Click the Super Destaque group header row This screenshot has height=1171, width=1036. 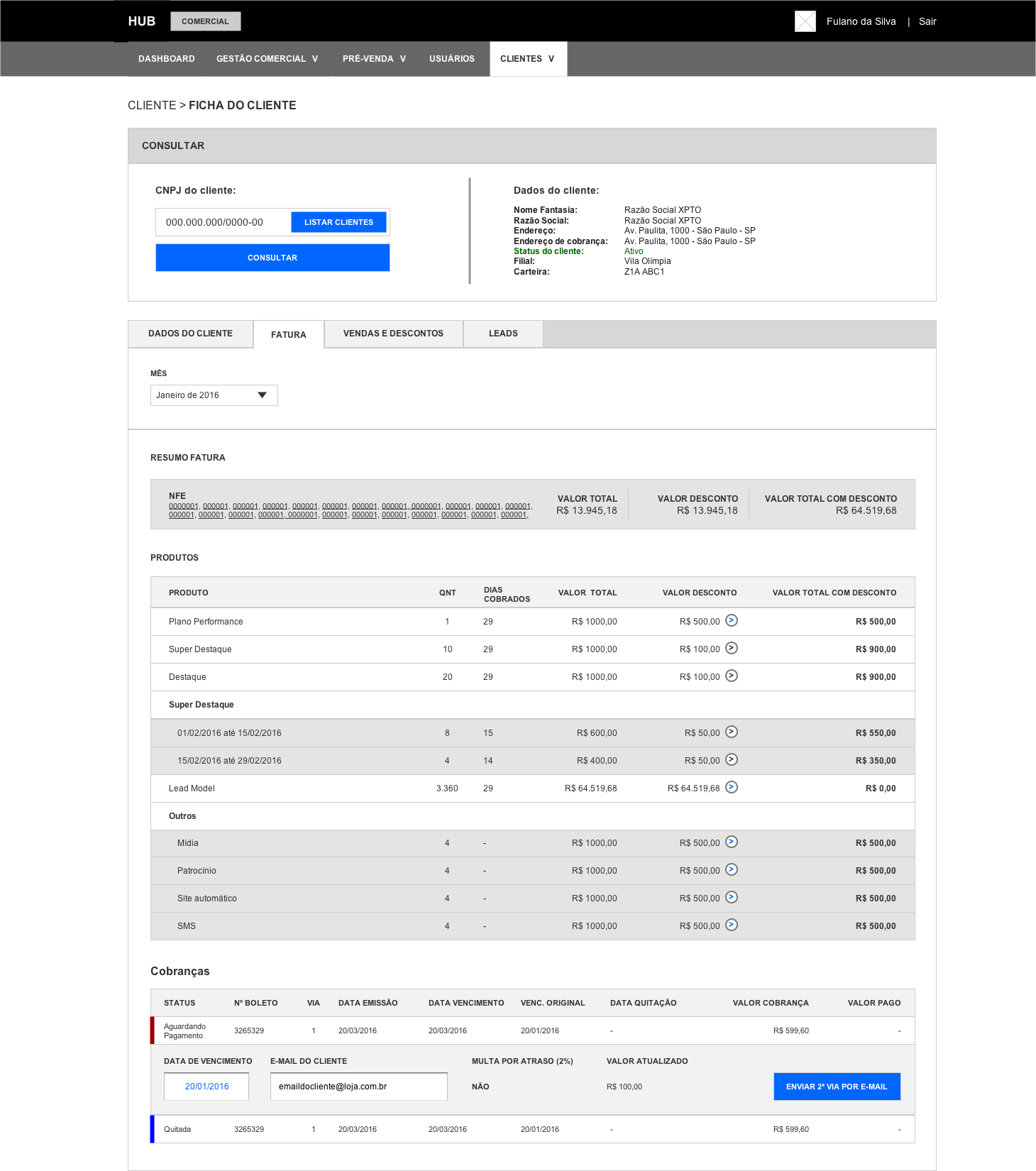click(x=532, y=705)
